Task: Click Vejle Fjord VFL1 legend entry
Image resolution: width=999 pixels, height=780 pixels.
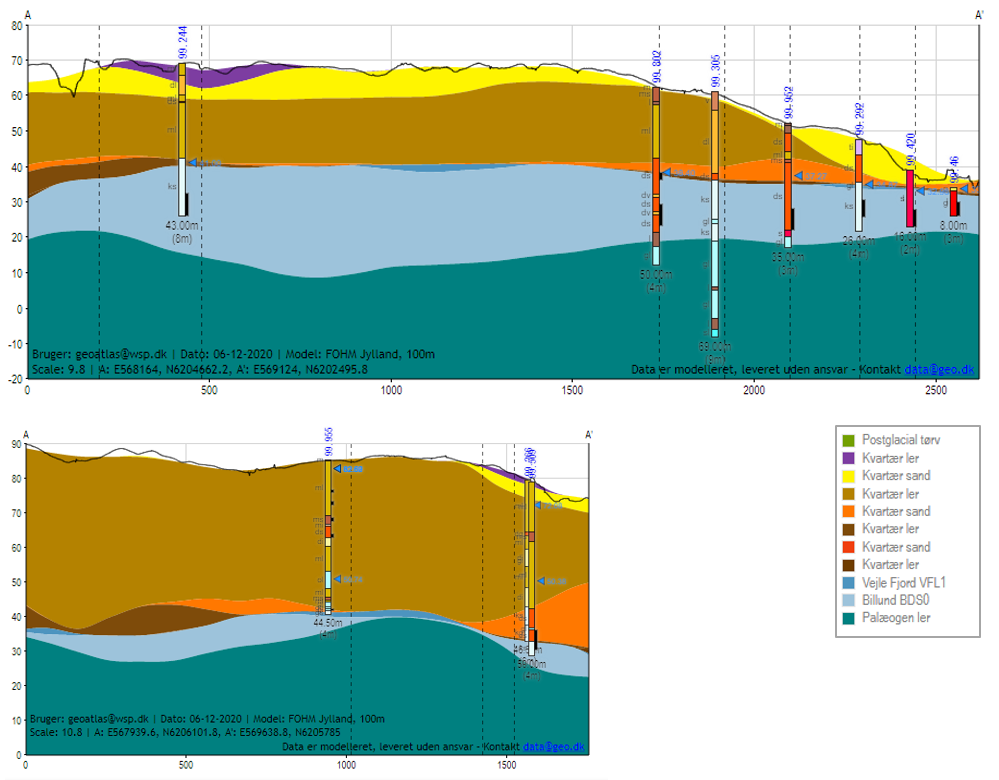Action: 899,583
